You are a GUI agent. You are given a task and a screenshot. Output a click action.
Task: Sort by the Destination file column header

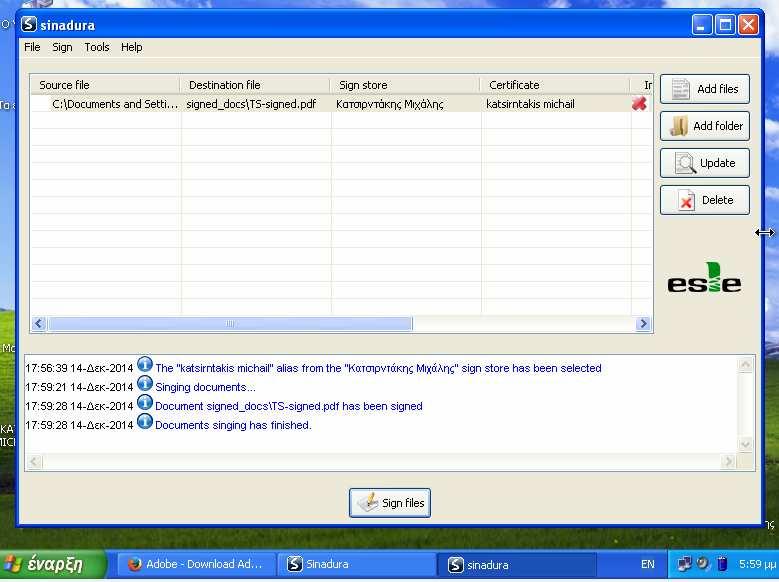[255, 85]
